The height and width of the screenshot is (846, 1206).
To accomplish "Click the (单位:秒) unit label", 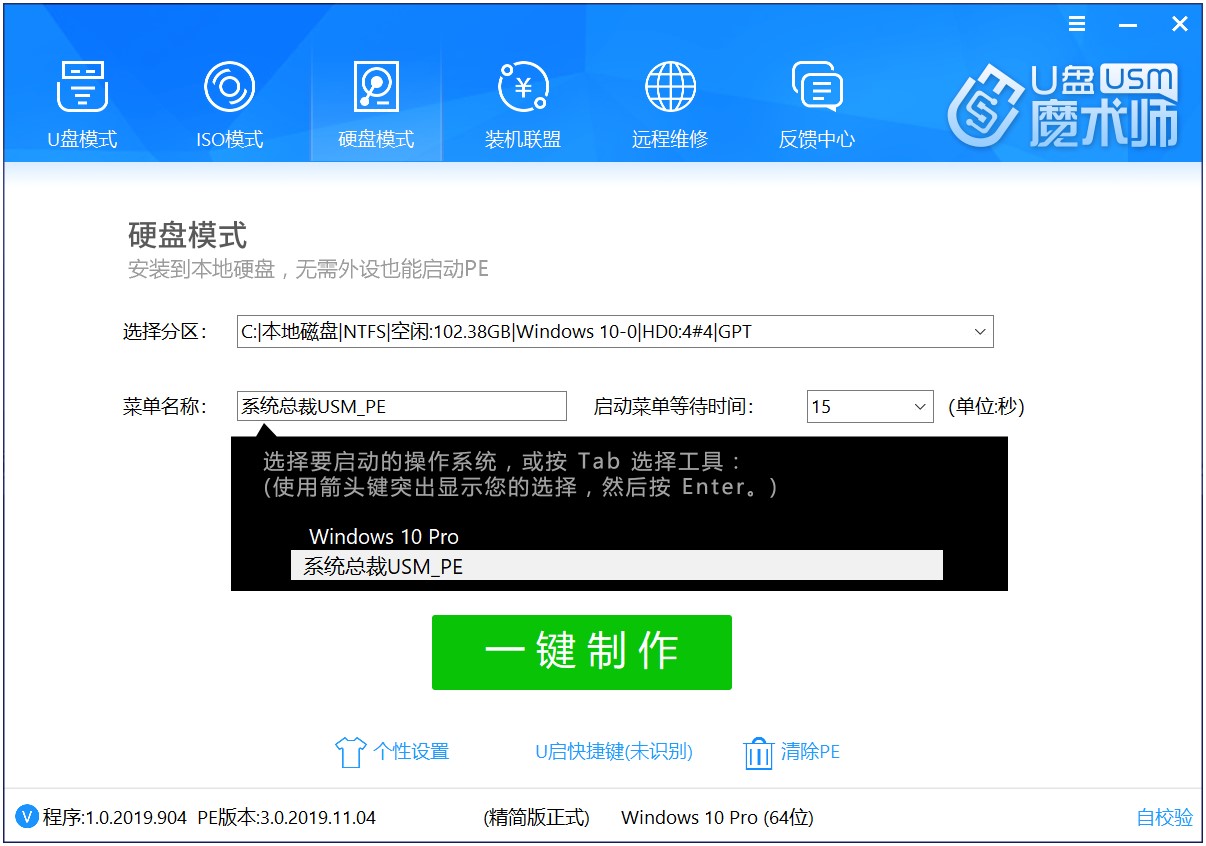I will (x=986, y=406).
